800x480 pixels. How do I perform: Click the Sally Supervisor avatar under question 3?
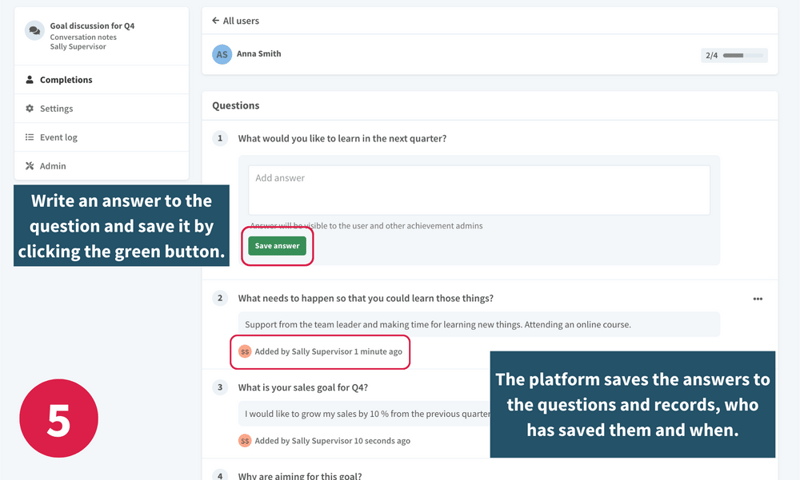[x=245, y=441]
